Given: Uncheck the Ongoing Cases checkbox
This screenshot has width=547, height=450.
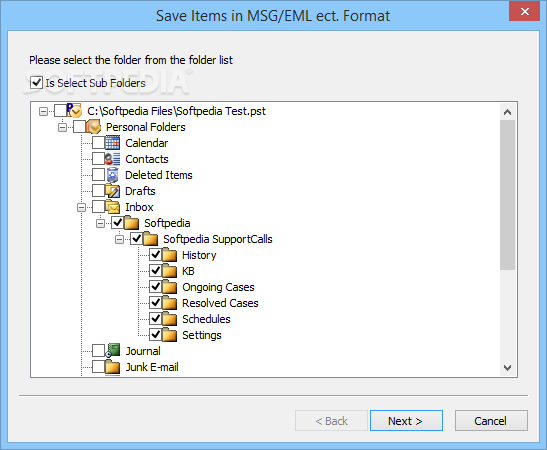Looking at the screenshot, I should tap(155, 287).
